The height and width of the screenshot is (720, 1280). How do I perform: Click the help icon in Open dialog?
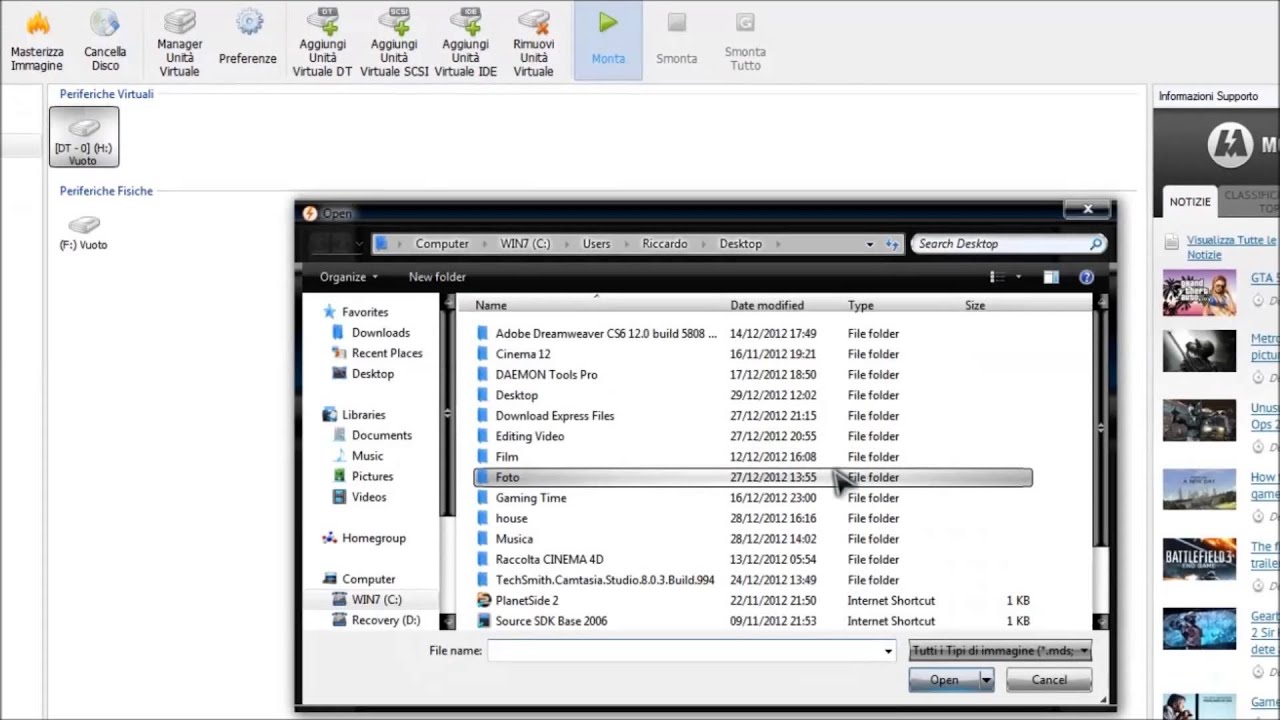[x=1086, y=277]
